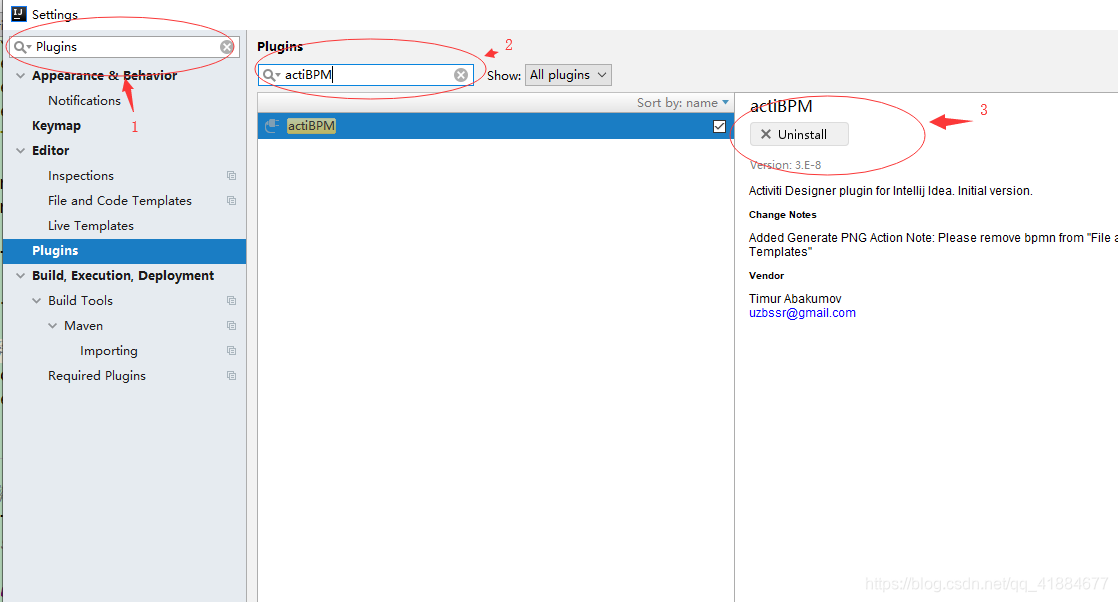
Task: Select Editor category label
Action: (51, 150)
